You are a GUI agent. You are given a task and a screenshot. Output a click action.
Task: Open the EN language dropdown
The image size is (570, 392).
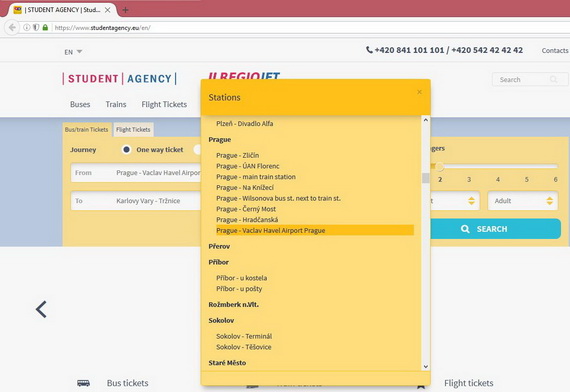click(73, 52)
